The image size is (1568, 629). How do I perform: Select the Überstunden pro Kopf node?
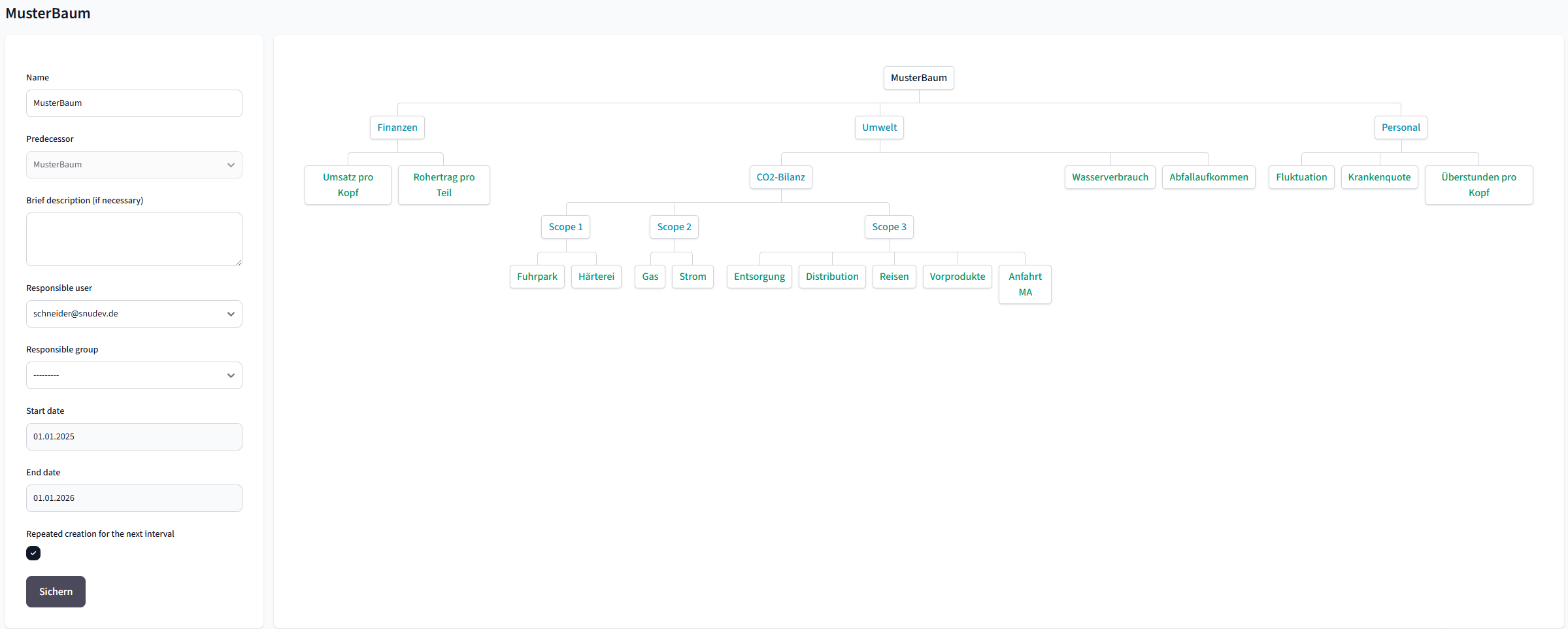(x=1478, y=185)
